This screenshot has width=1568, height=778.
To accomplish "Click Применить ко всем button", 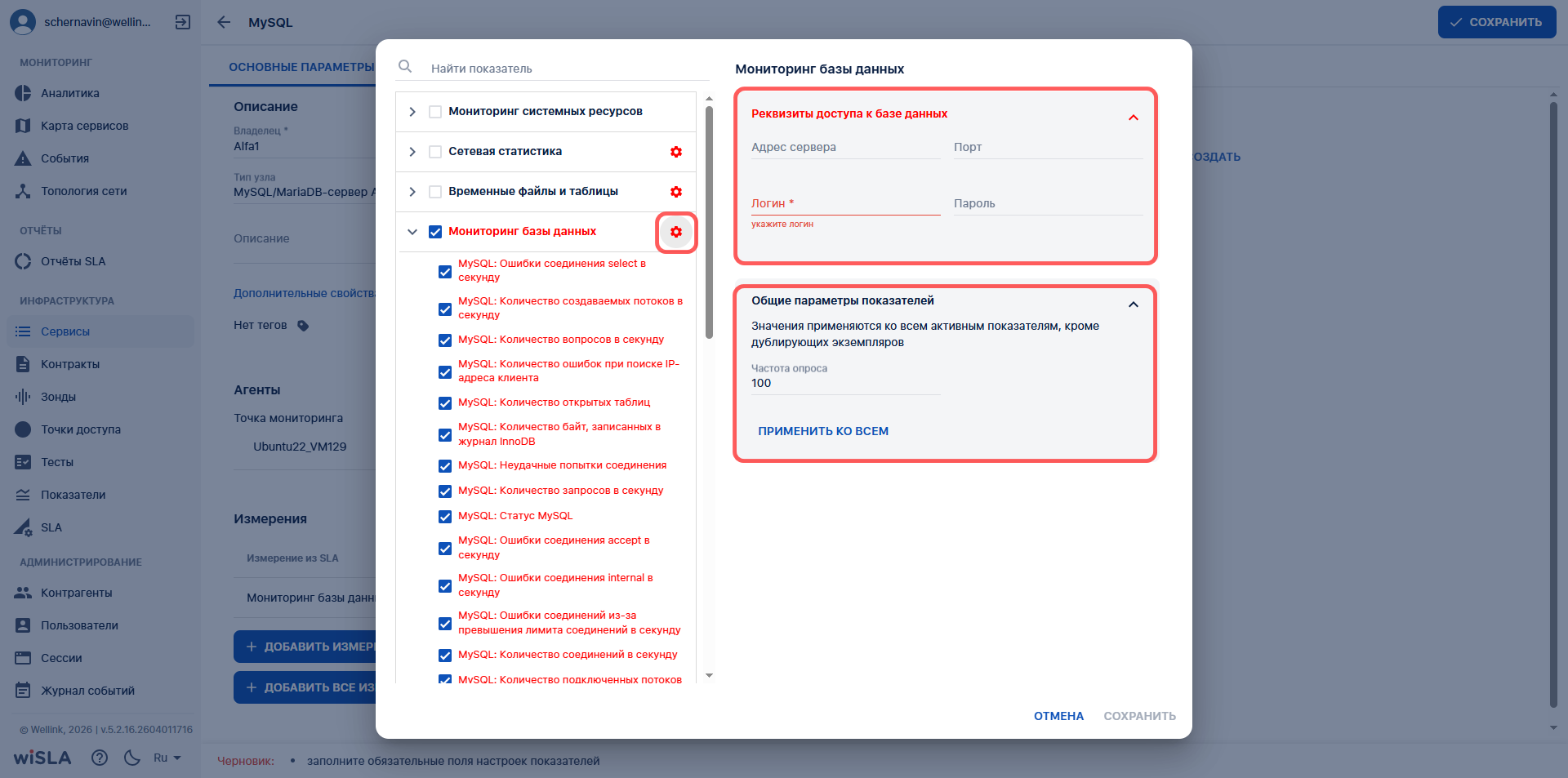I will click(x=823, y=431).
